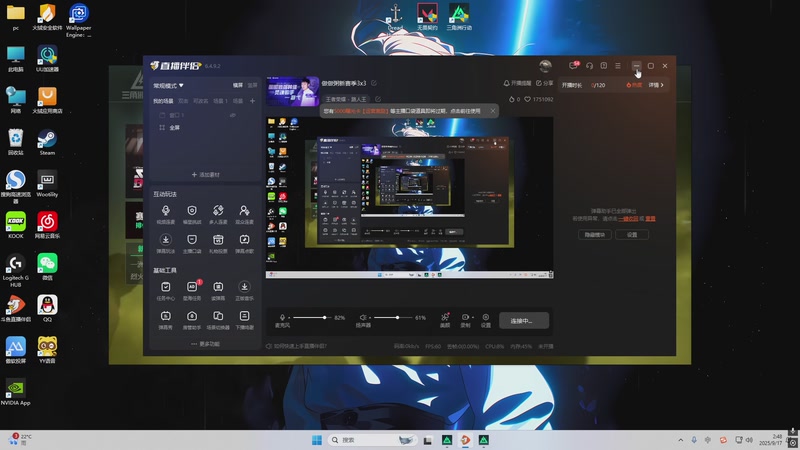Dismiss the expiring-card notification banner
The width and height of the screenshot is (800, 450).
coord(492,111)
